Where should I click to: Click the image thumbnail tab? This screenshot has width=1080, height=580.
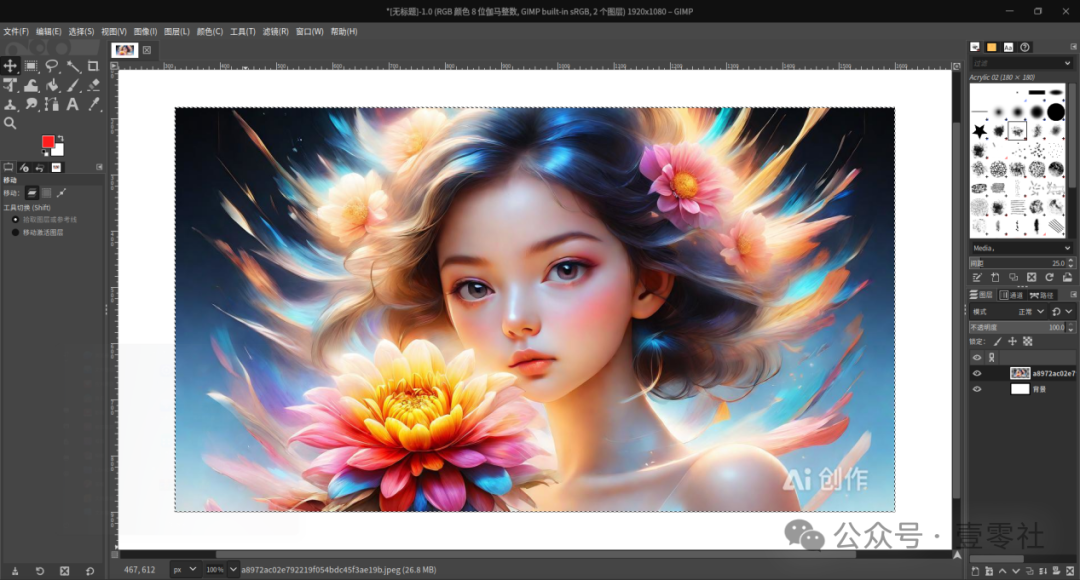[x=125, y=50]
